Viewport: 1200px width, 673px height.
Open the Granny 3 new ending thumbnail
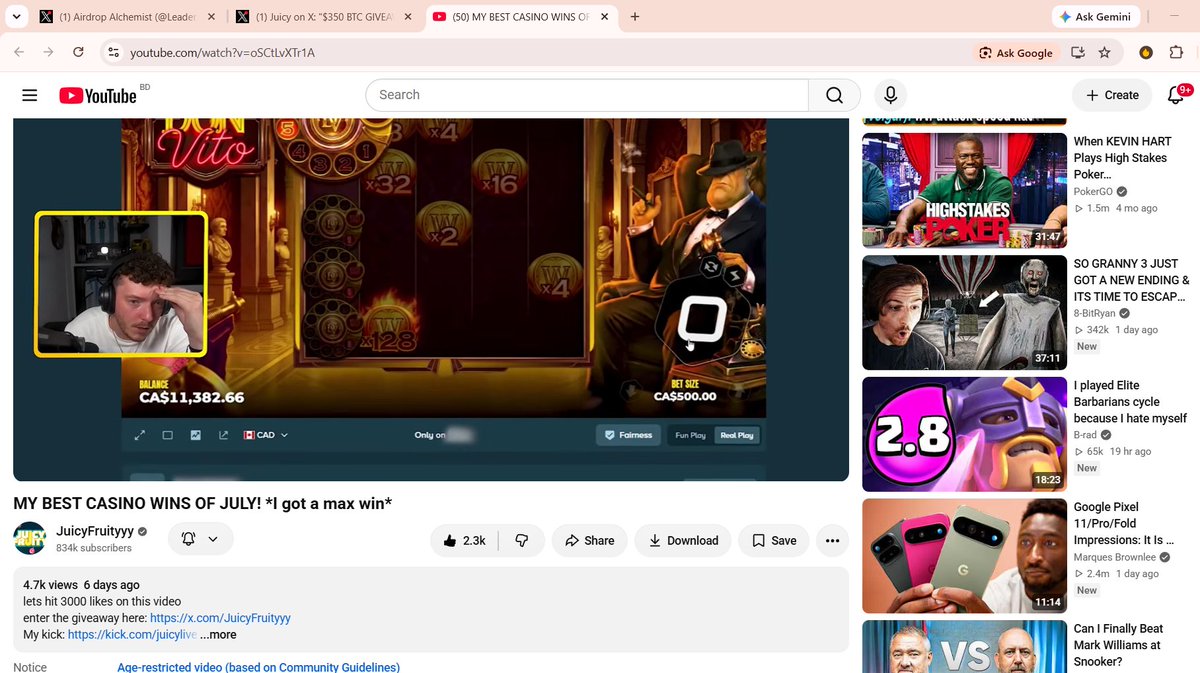pyautogui.click(x=964, y=312)
